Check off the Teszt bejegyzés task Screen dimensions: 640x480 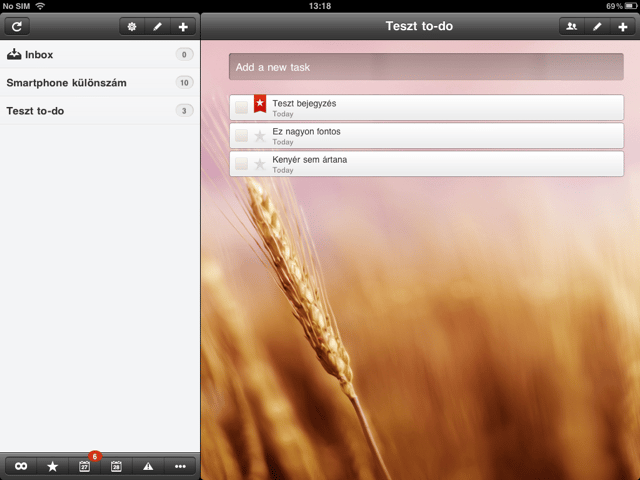(241, 108)
